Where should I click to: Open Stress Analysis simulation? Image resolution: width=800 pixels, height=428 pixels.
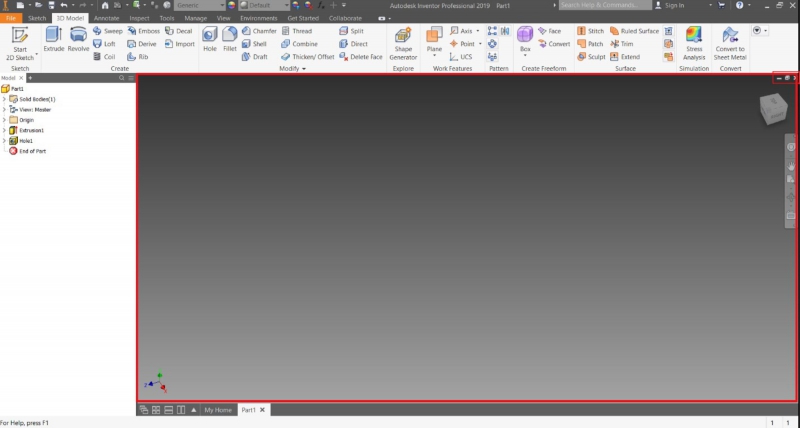(x=694, y=42)
